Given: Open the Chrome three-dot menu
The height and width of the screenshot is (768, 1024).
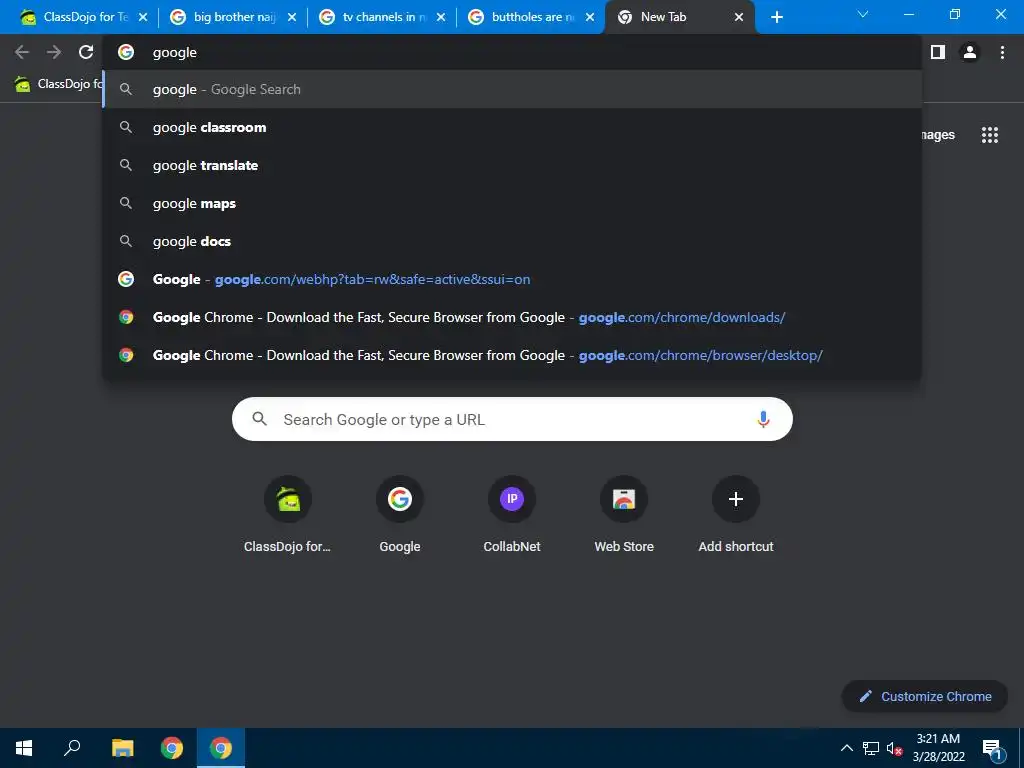Looking at the screenshot, I should (x=1002, y=52).
